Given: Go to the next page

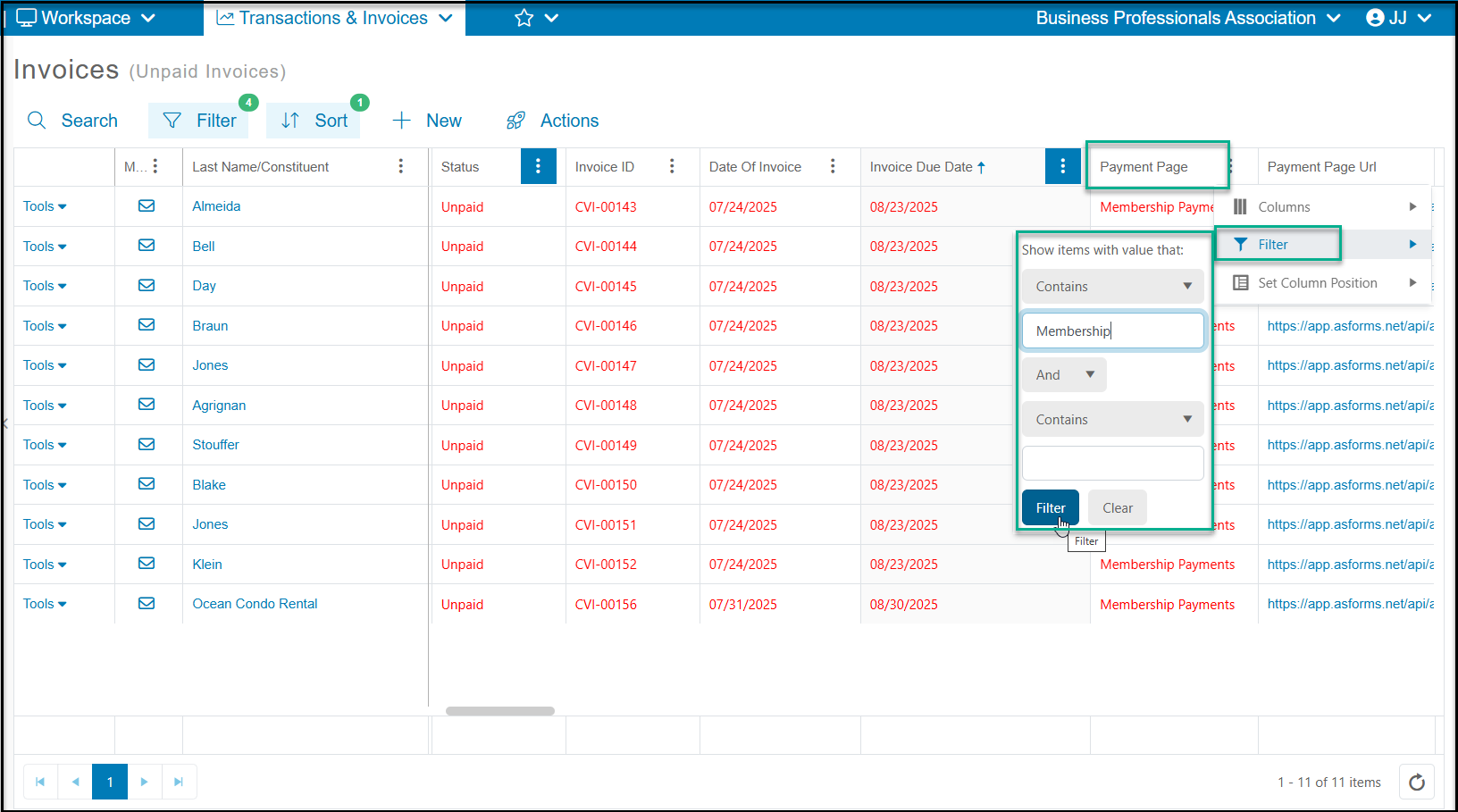Looking at the screenshot, I should [144, 782].
